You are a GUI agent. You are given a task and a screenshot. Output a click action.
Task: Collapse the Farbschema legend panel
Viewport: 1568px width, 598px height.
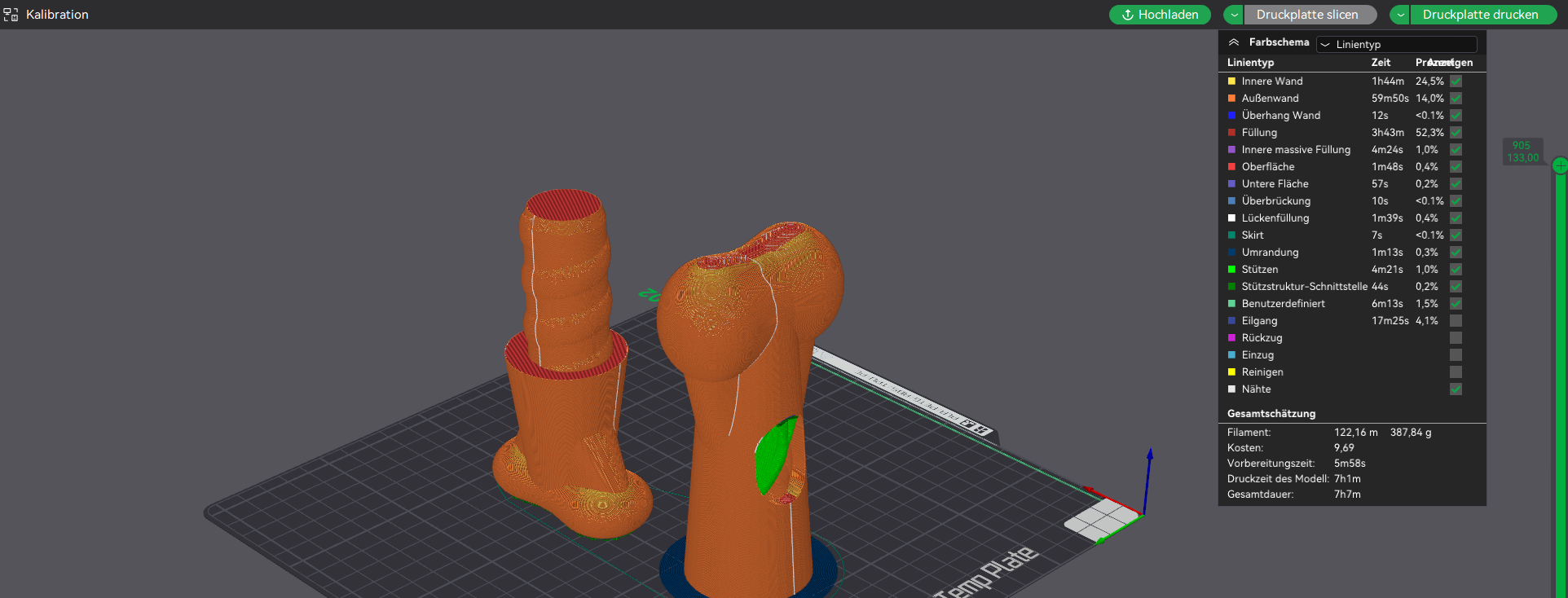[x=1234, y=42]
